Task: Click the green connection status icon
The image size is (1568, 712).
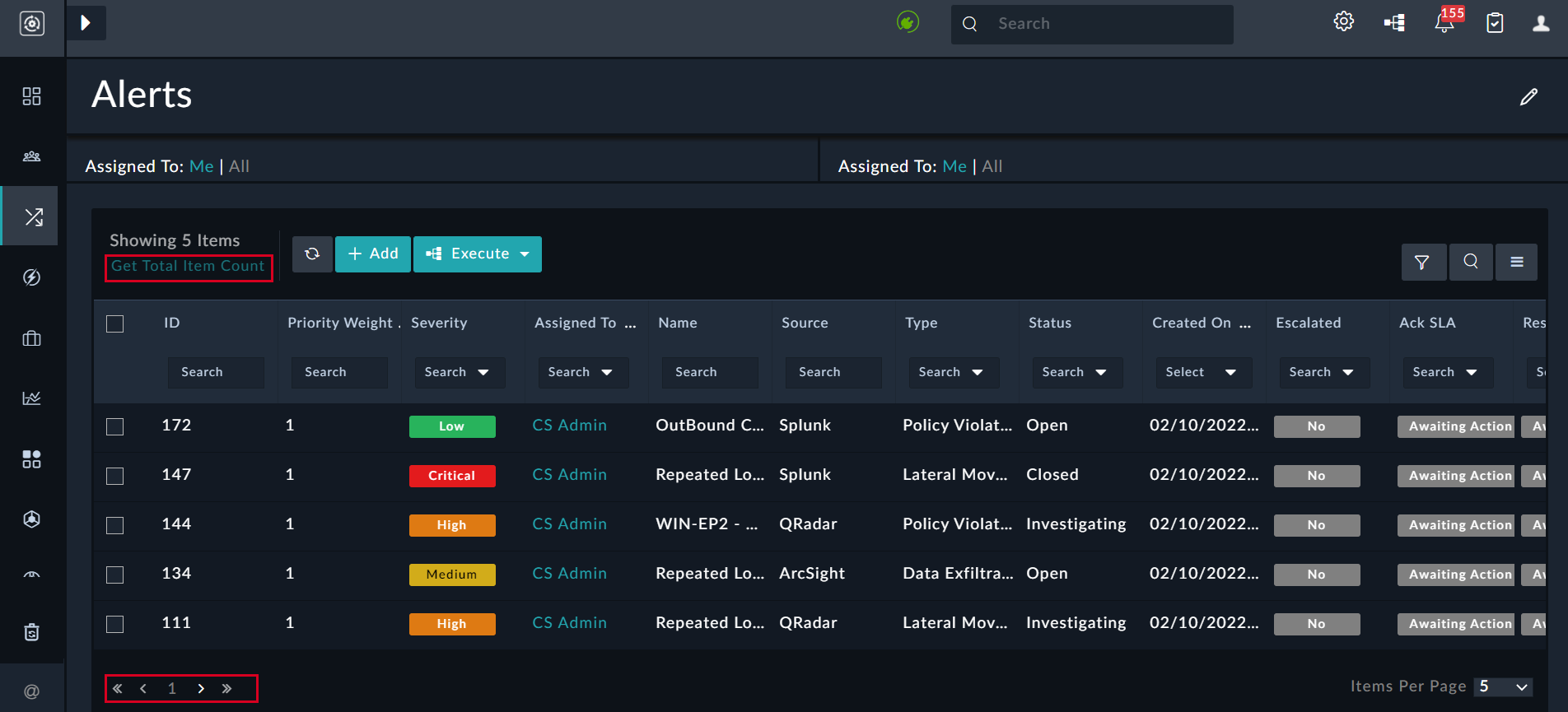Action: [908, 22]
